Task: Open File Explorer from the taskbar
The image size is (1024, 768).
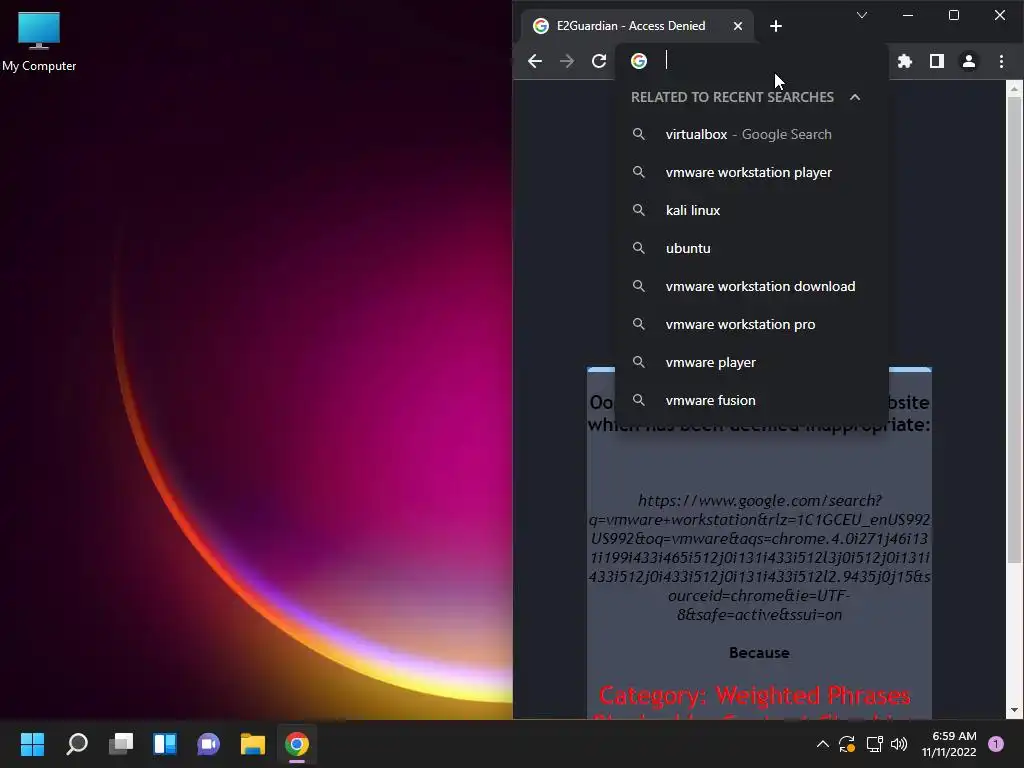Action: 253,744
